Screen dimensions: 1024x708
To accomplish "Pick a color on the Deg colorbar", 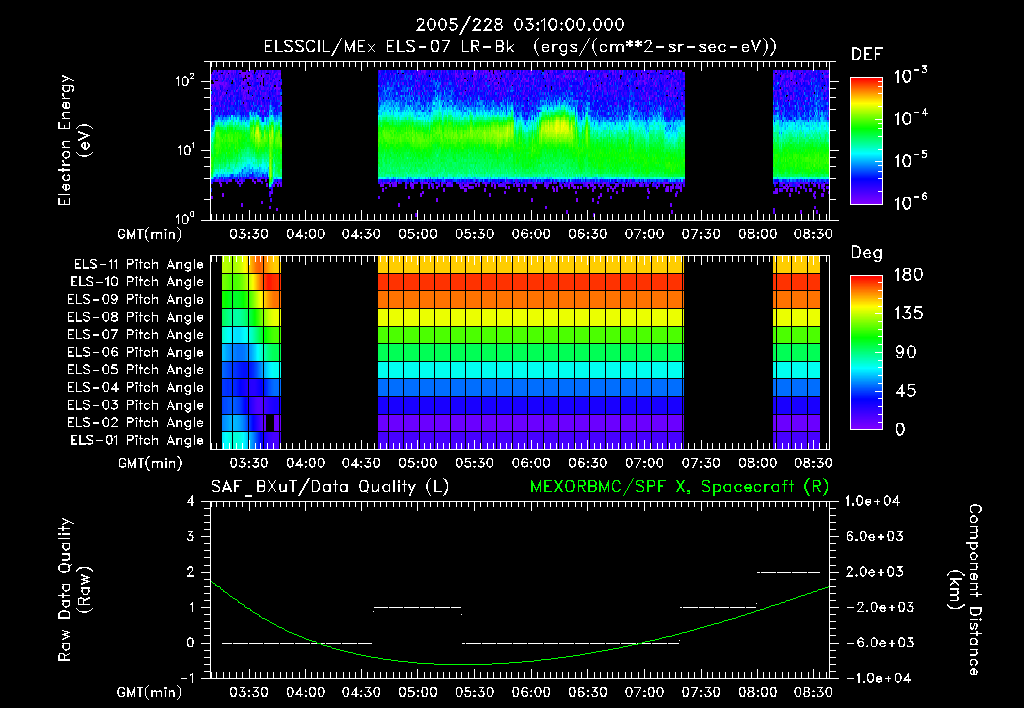I will (866, 352).
